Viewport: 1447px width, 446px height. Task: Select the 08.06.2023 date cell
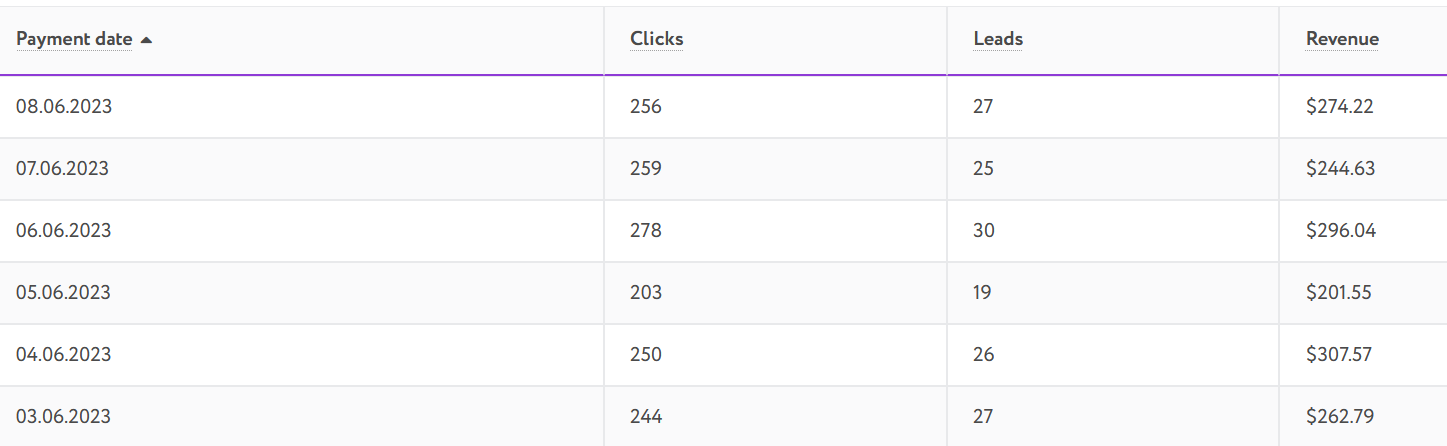pyautogui.click(x=64, y=106)
